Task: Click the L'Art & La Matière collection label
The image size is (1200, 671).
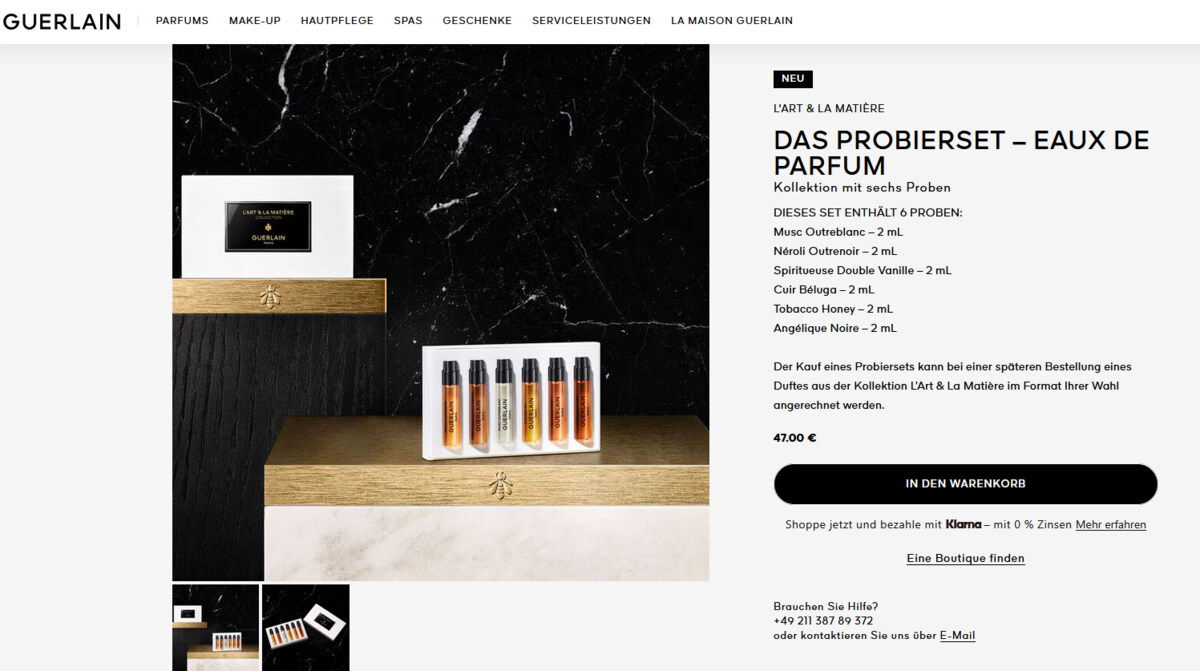Action: [x=829, y=109]
